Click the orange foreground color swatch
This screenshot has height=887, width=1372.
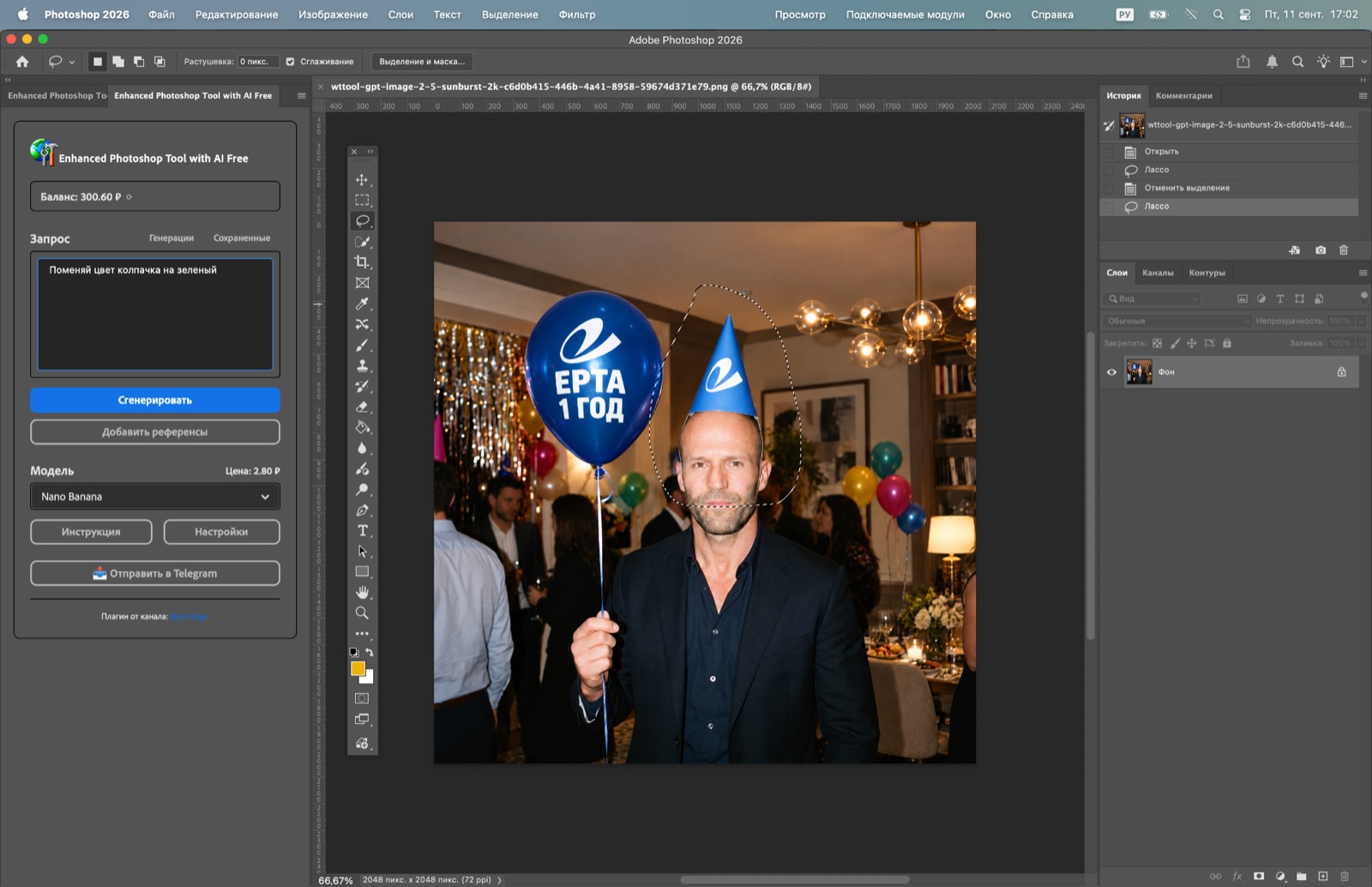(358, 668)
